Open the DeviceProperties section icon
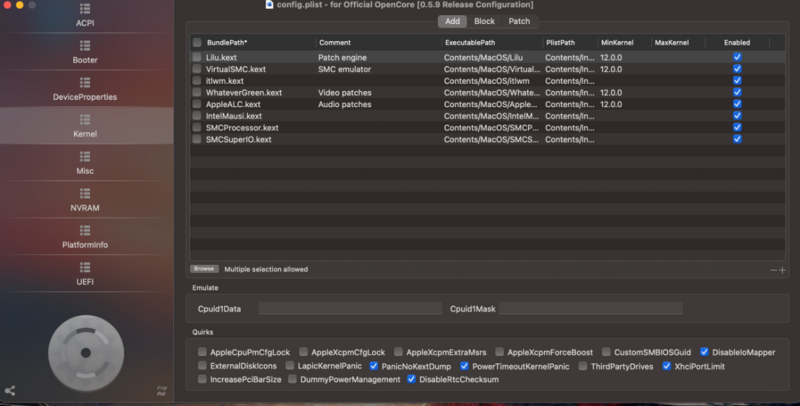This screenshot has height=406, width=800. pos(85,83)
